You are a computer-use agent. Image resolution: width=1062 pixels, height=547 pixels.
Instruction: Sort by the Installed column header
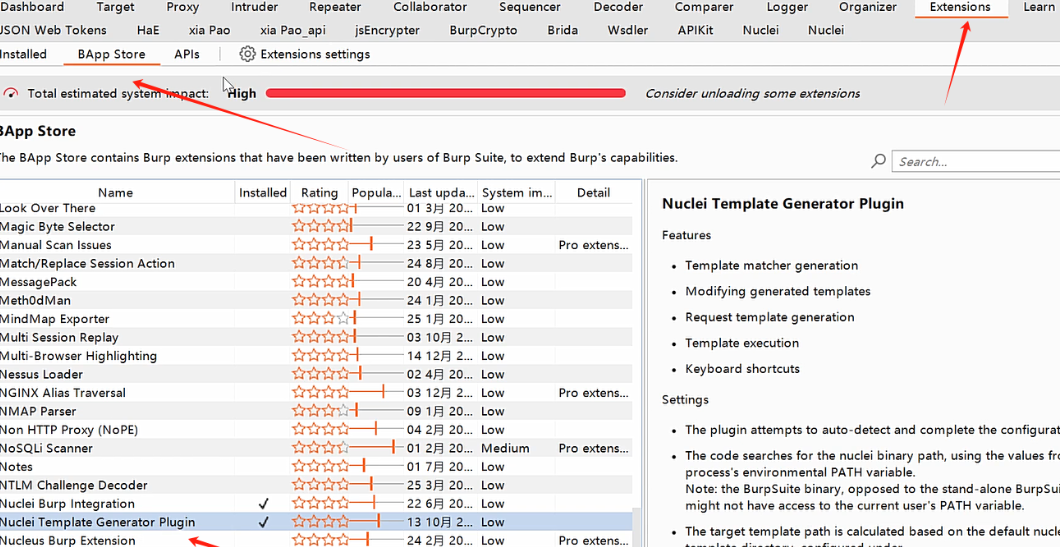click(x=263, y=192)
